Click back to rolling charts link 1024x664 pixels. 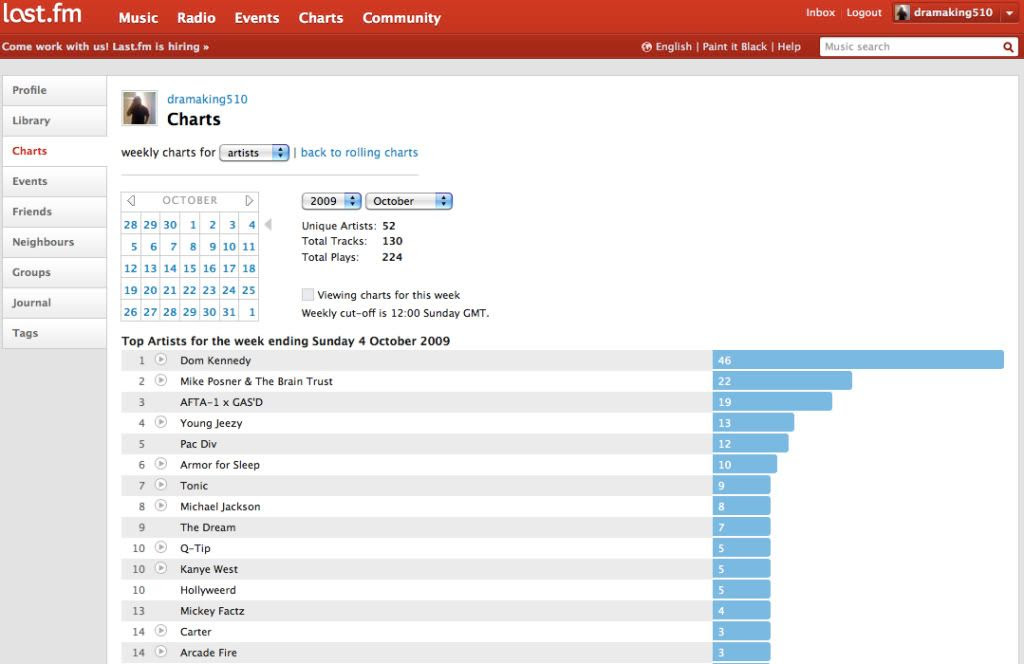(359, 152)
